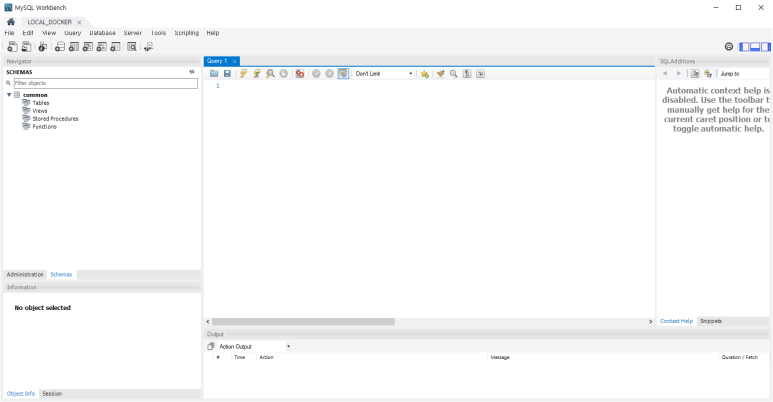Screen dimensions: 773x402
Task: Open the Tools menu
Action: 158,33
